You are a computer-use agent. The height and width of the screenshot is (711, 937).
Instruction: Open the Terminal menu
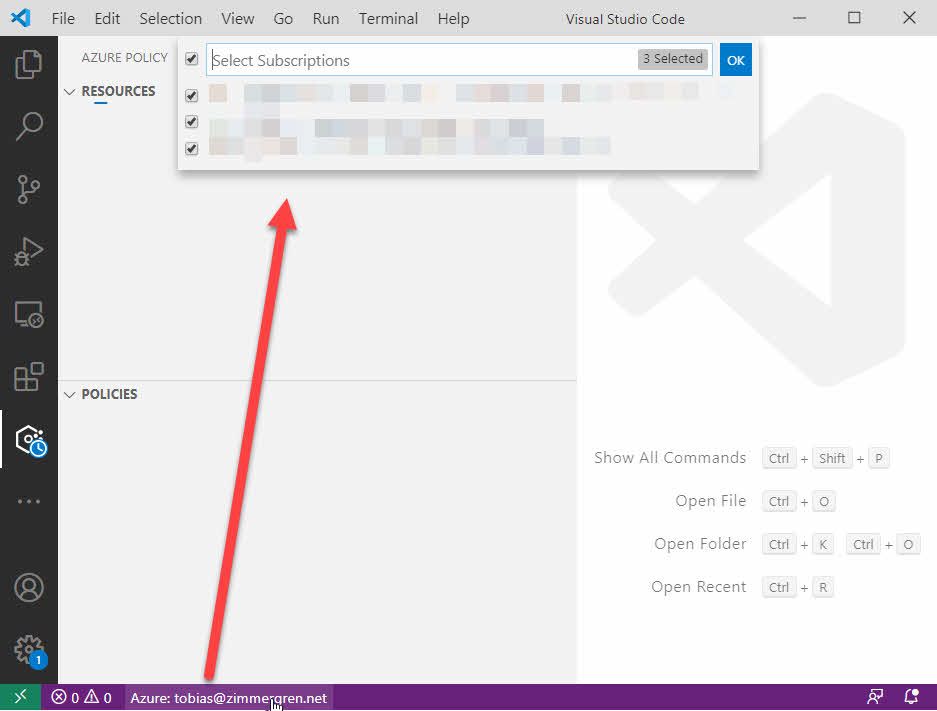pos(389,18)
